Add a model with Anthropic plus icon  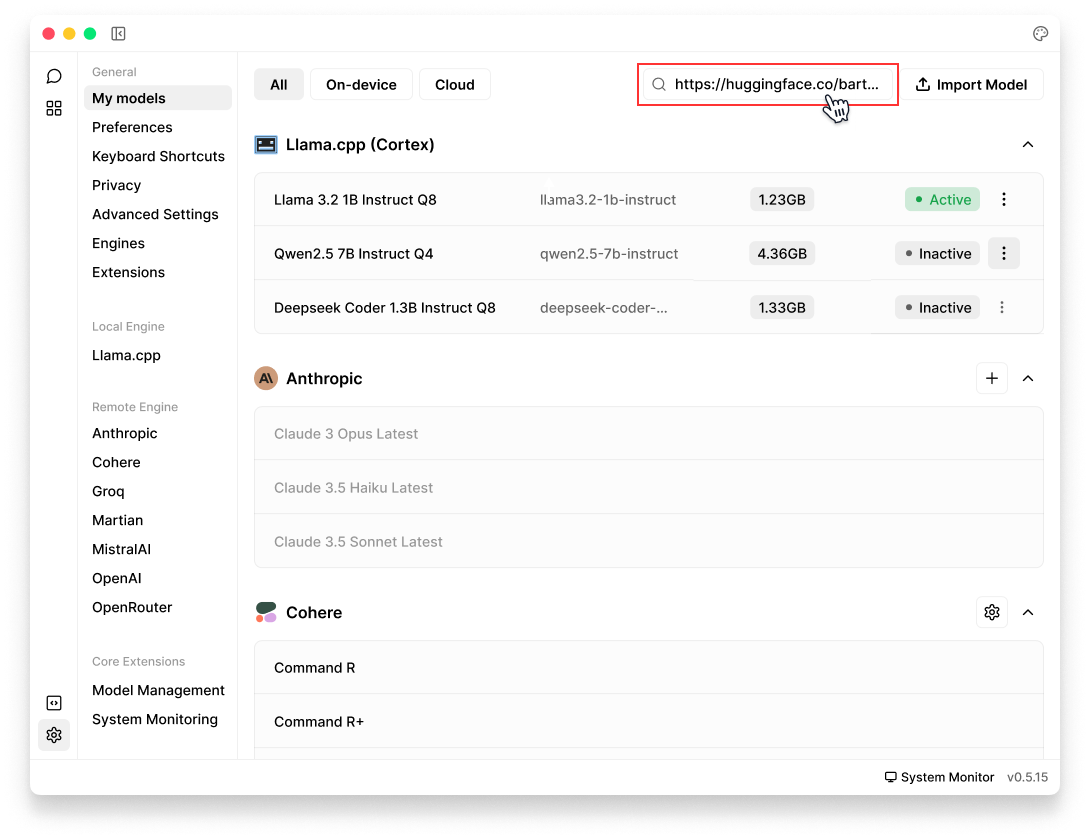[x=991, y=378]
